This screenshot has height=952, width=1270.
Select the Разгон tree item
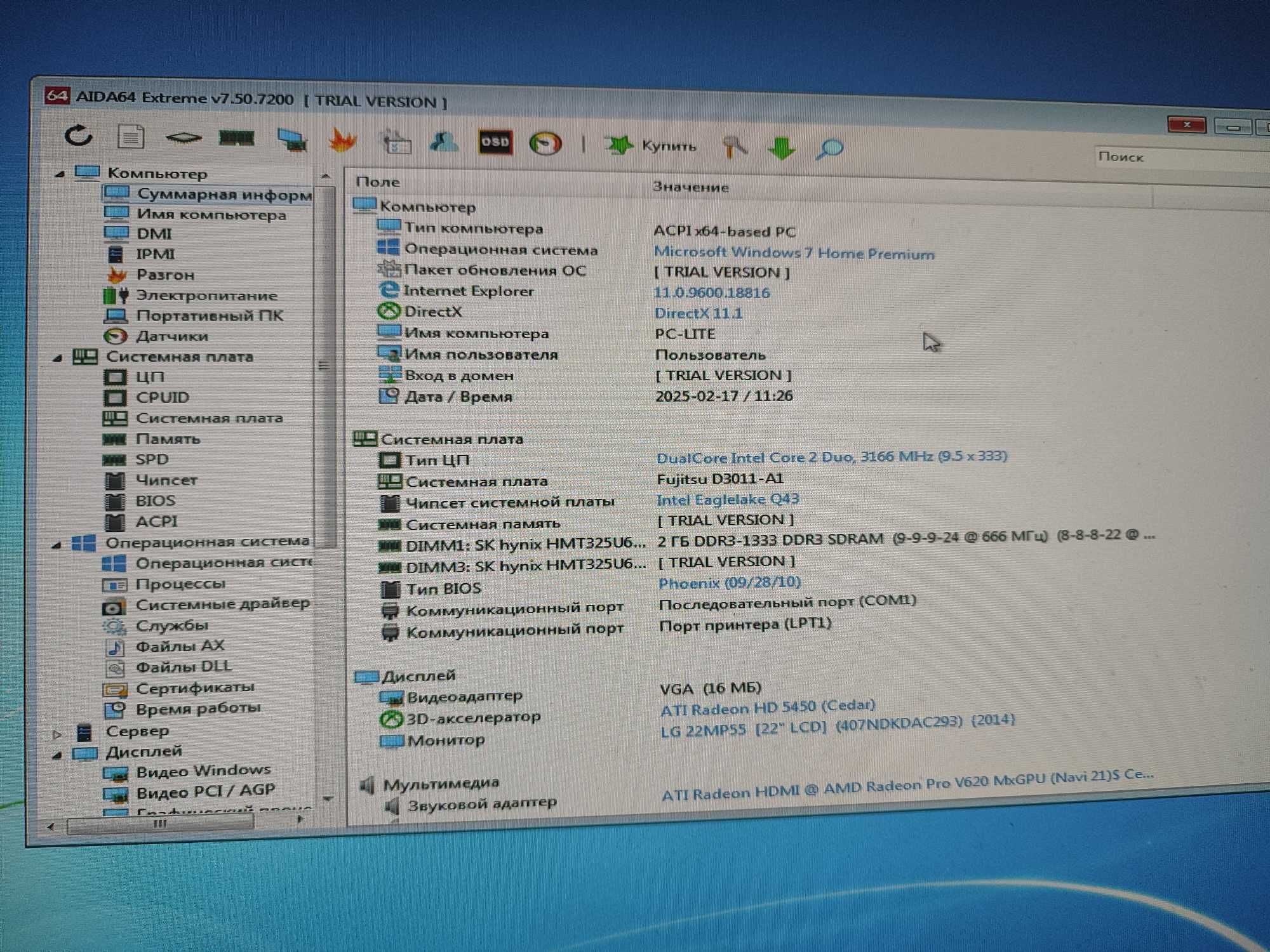point(150,275)
